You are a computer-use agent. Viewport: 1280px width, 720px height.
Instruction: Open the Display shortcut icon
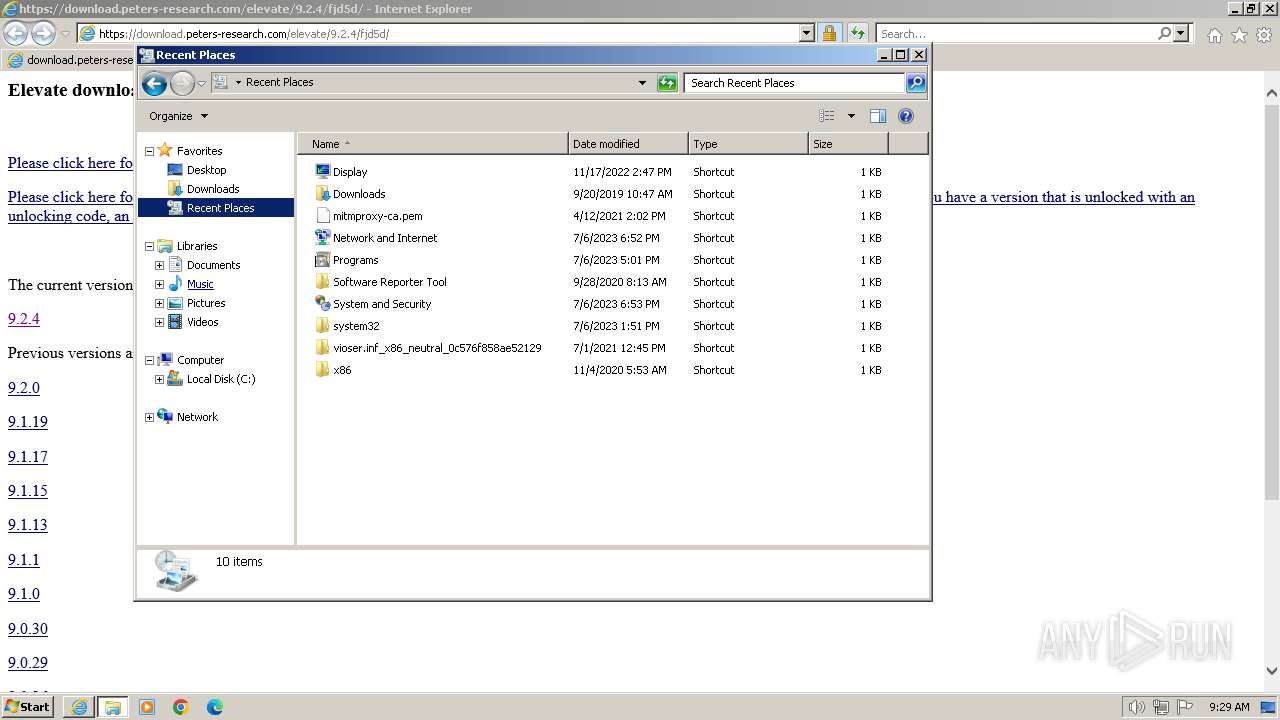322,172
